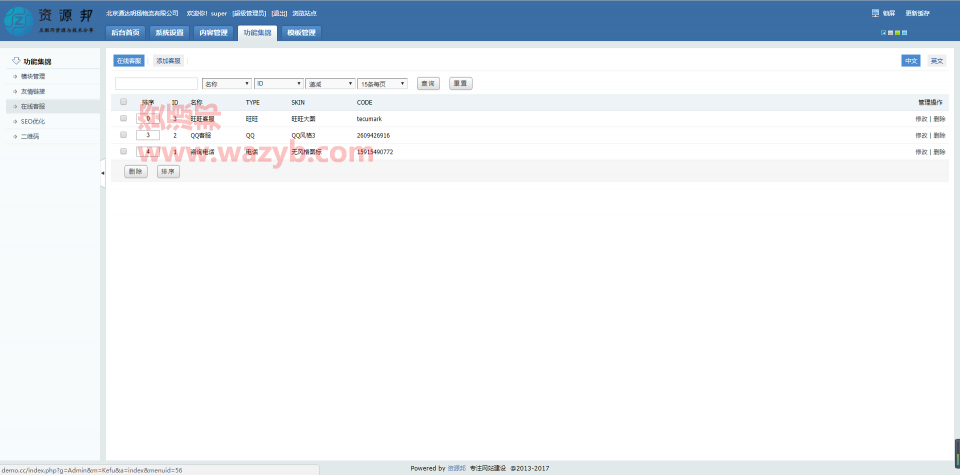Open the 系统设置 tab
The width and height of the screenshot is (960, 475).
click(170, 33)
